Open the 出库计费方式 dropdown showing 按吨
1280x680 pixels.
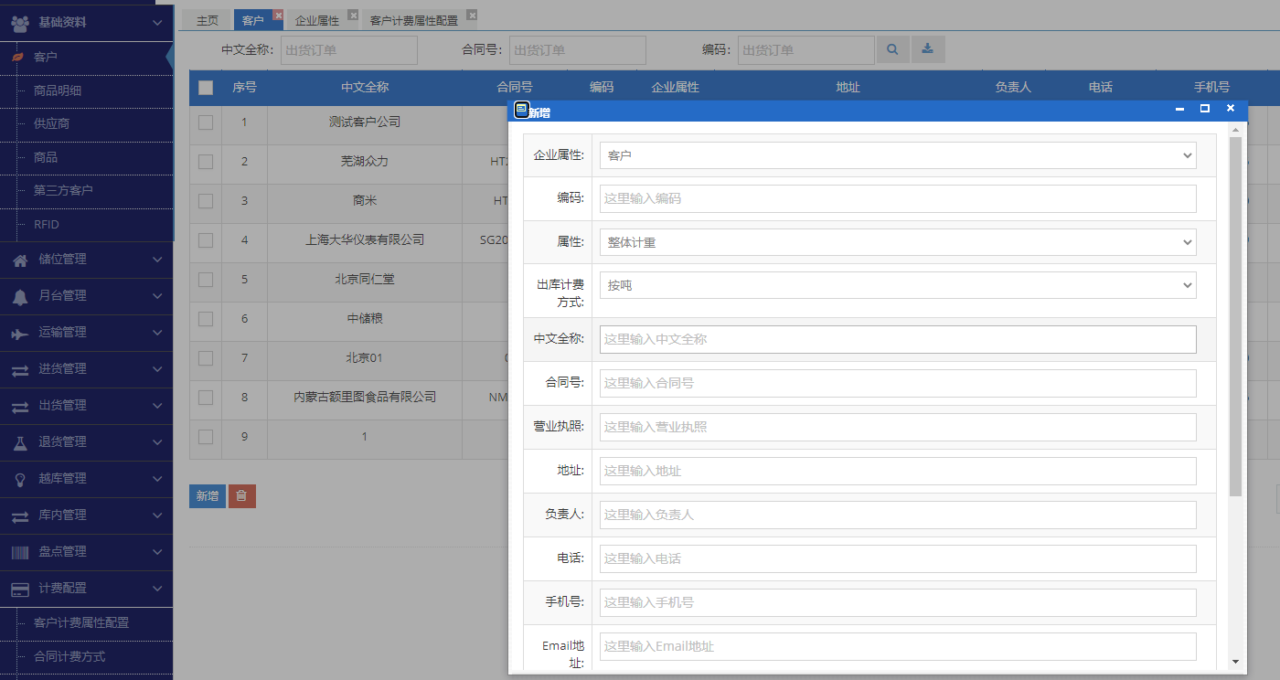pyautogui.click(x=898, y=285)
